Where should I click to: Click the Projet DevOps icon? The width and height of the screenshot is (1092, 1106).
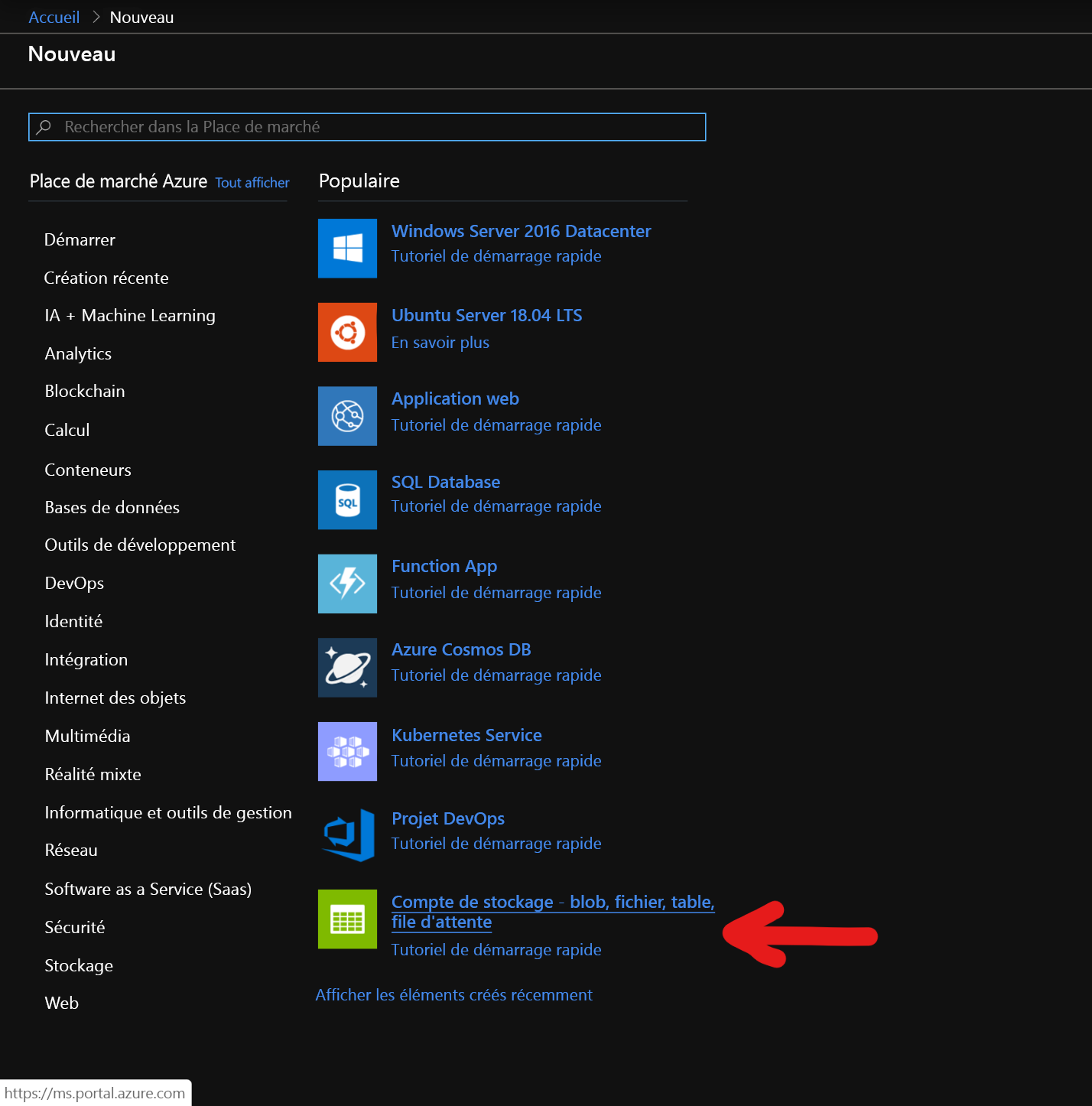347,835
